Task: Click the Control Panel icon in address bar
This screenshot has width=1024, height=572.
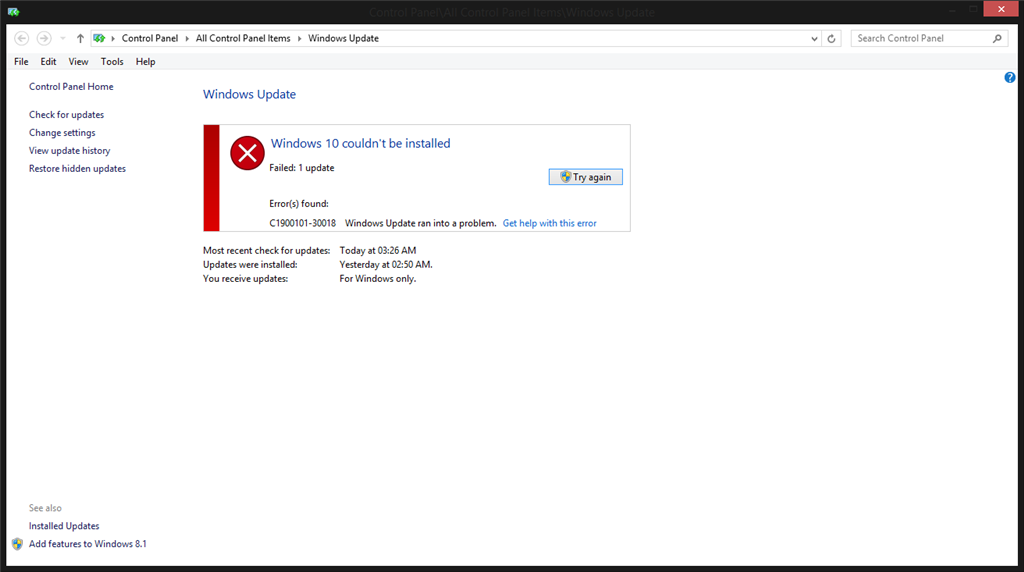Action: [99, 39]
